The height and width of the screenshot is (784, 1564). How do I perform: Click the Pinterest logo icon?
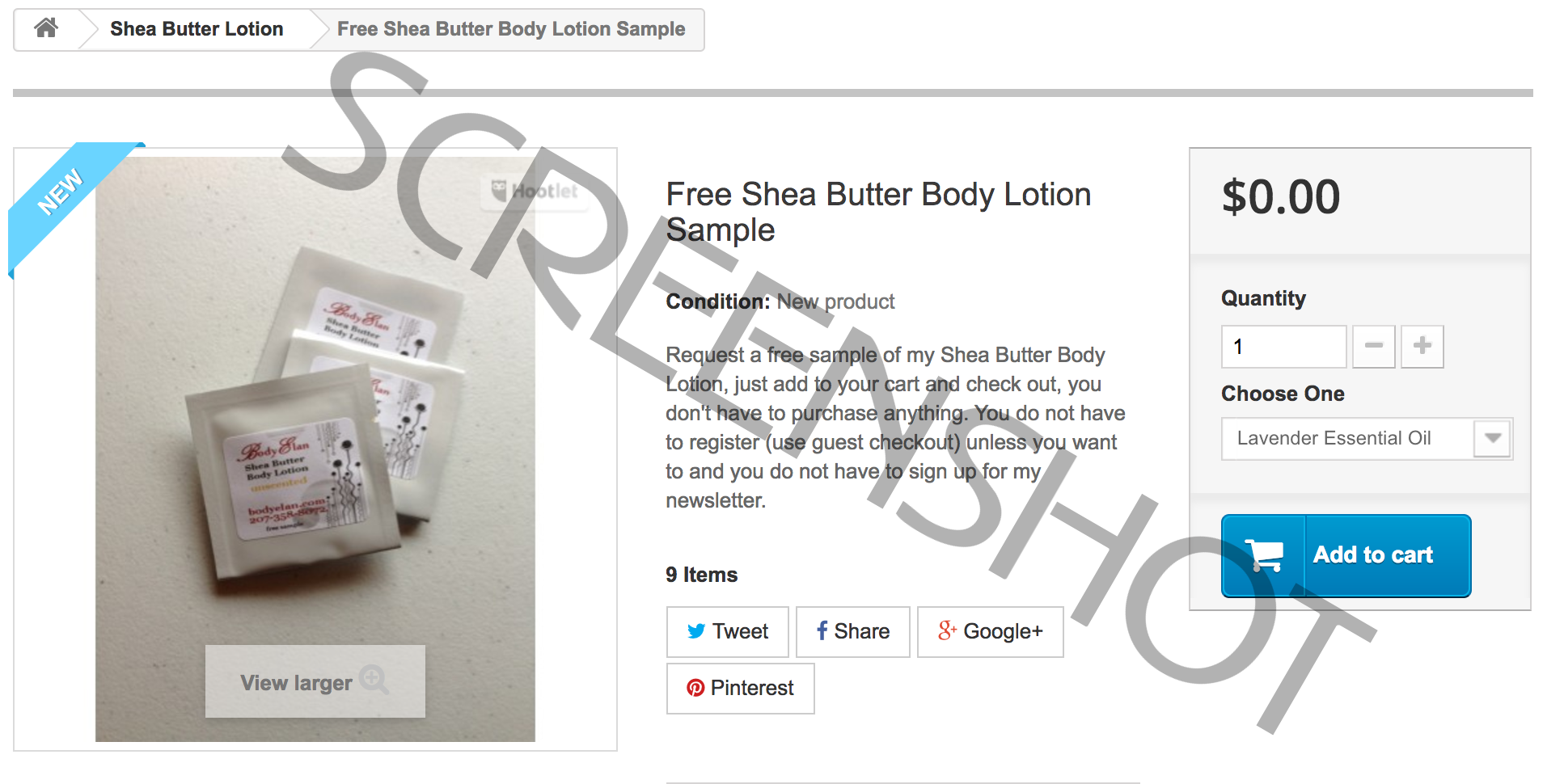[x=695, y=688]
